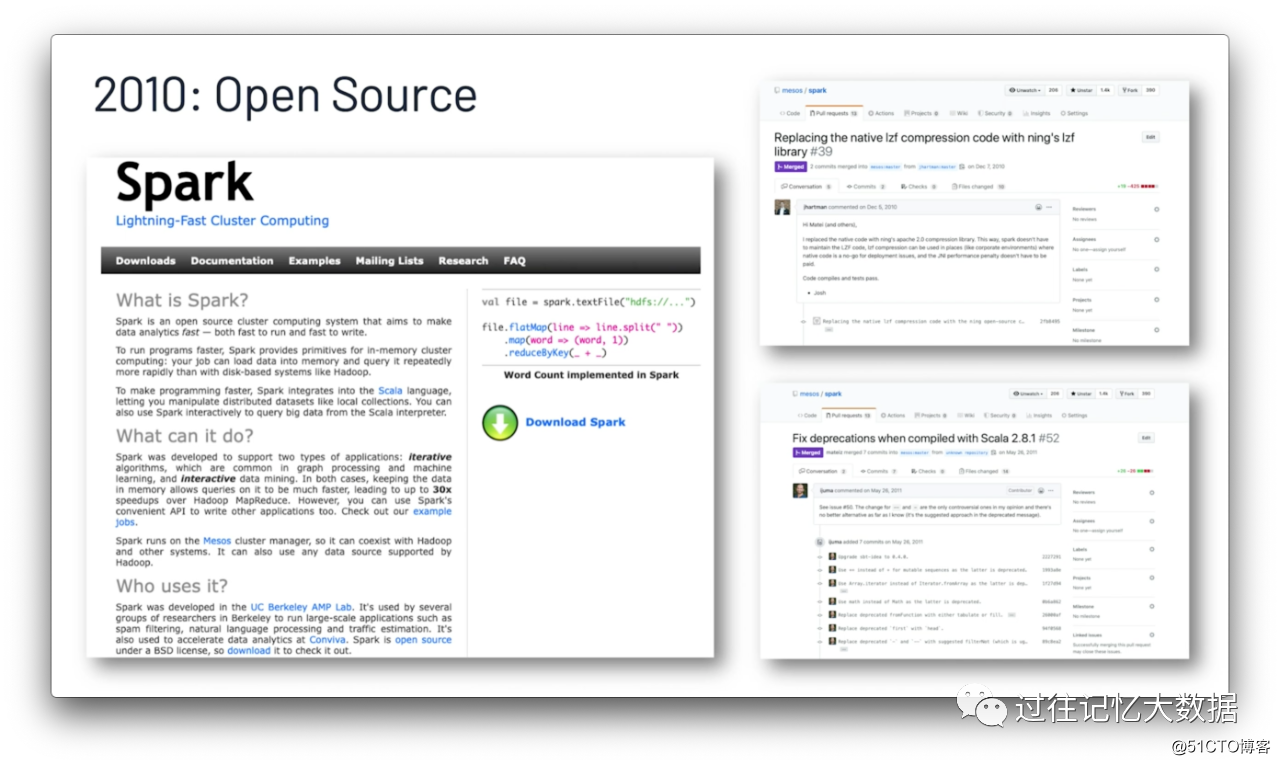Follow the Scala language link

click(390, 391)
